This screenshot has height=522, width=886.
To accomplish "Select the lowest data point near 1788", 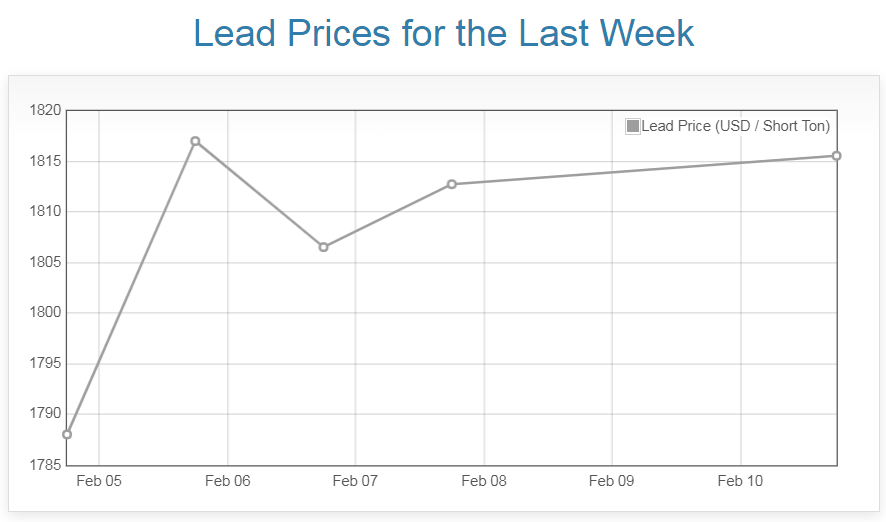I will (x=67, y=434).
